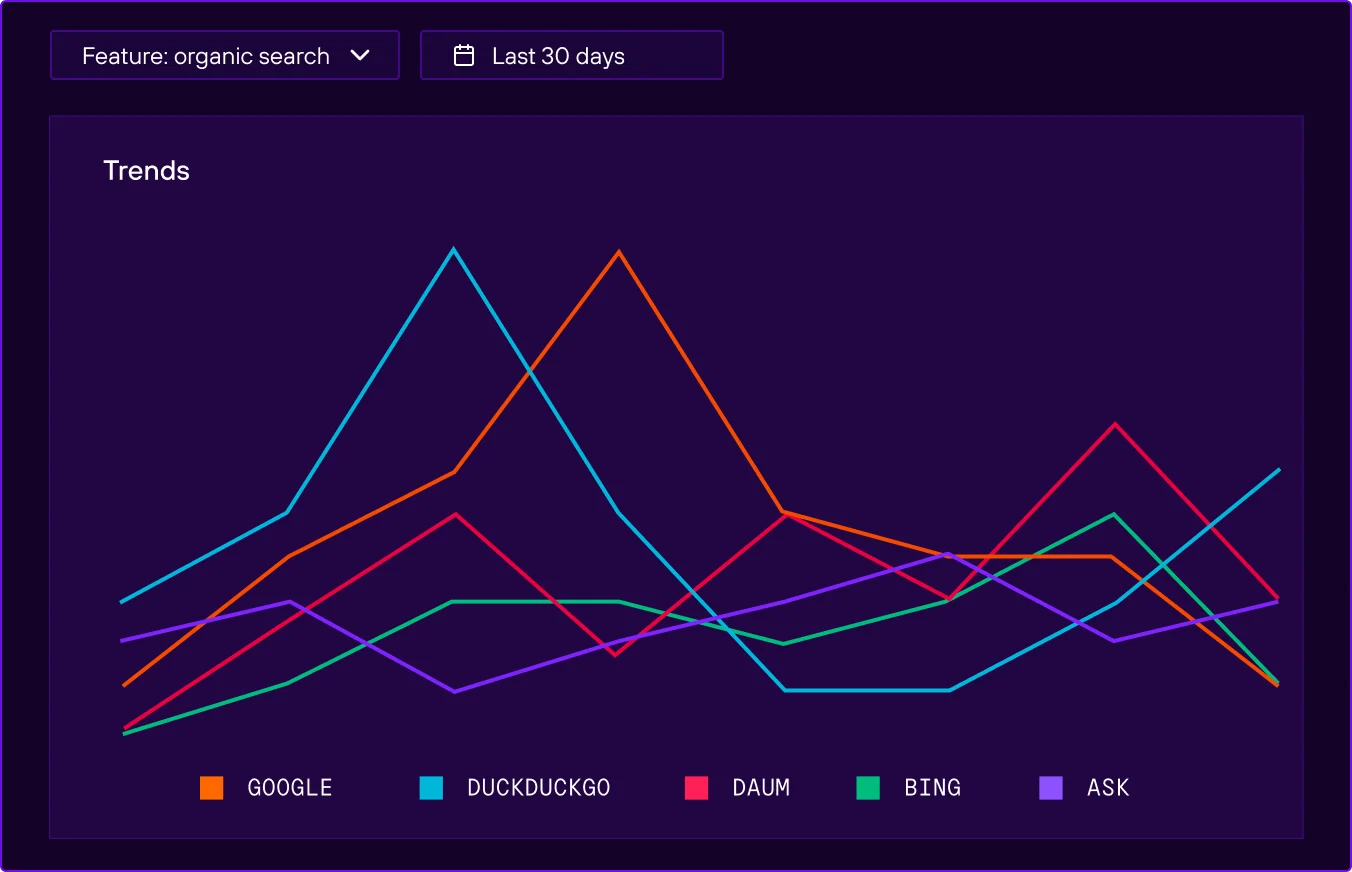Toggle the DUCKDUCKGO series visibility
This screenshot has width=1352, height=872.
pos(536,787)
